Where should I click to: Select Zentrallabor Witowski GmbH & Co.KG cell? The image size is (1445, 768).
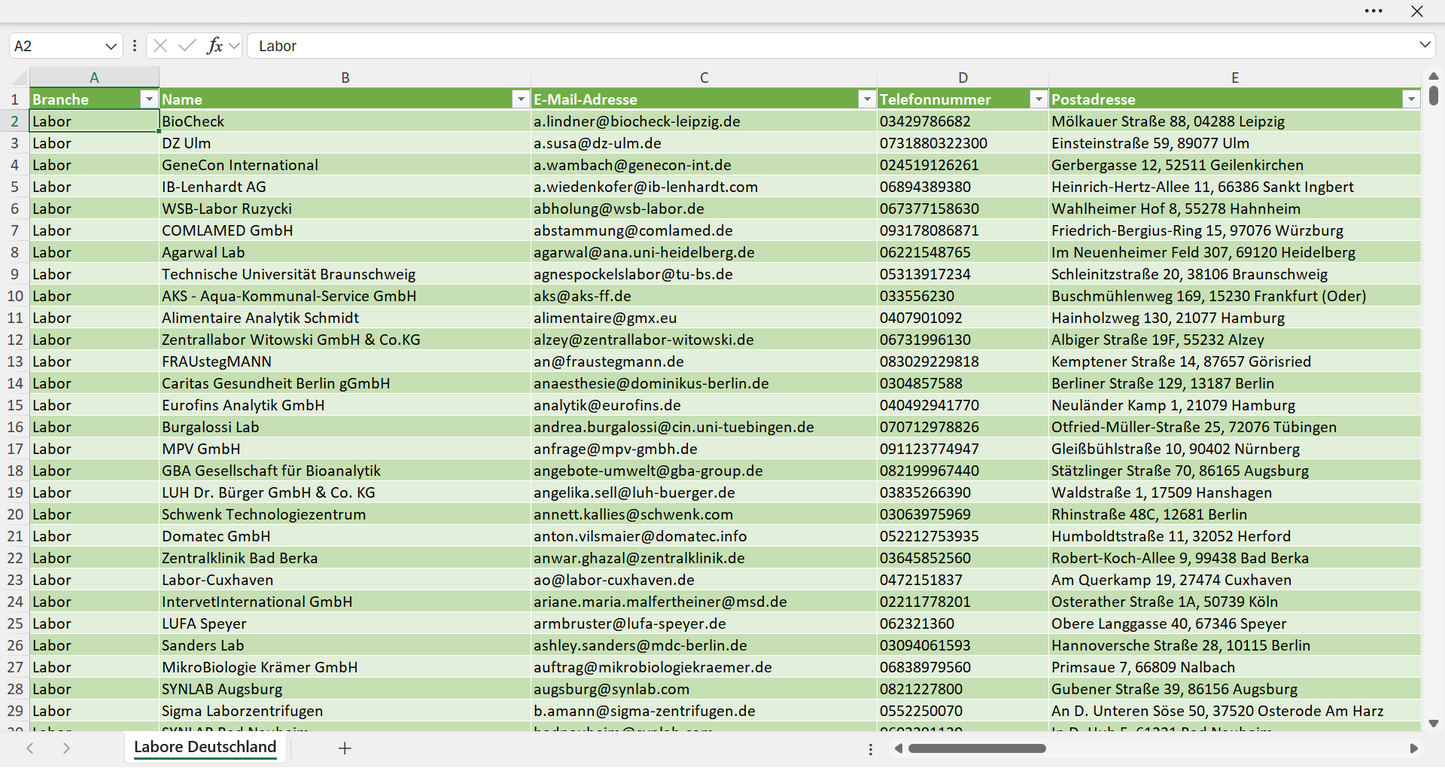(345, 340)
